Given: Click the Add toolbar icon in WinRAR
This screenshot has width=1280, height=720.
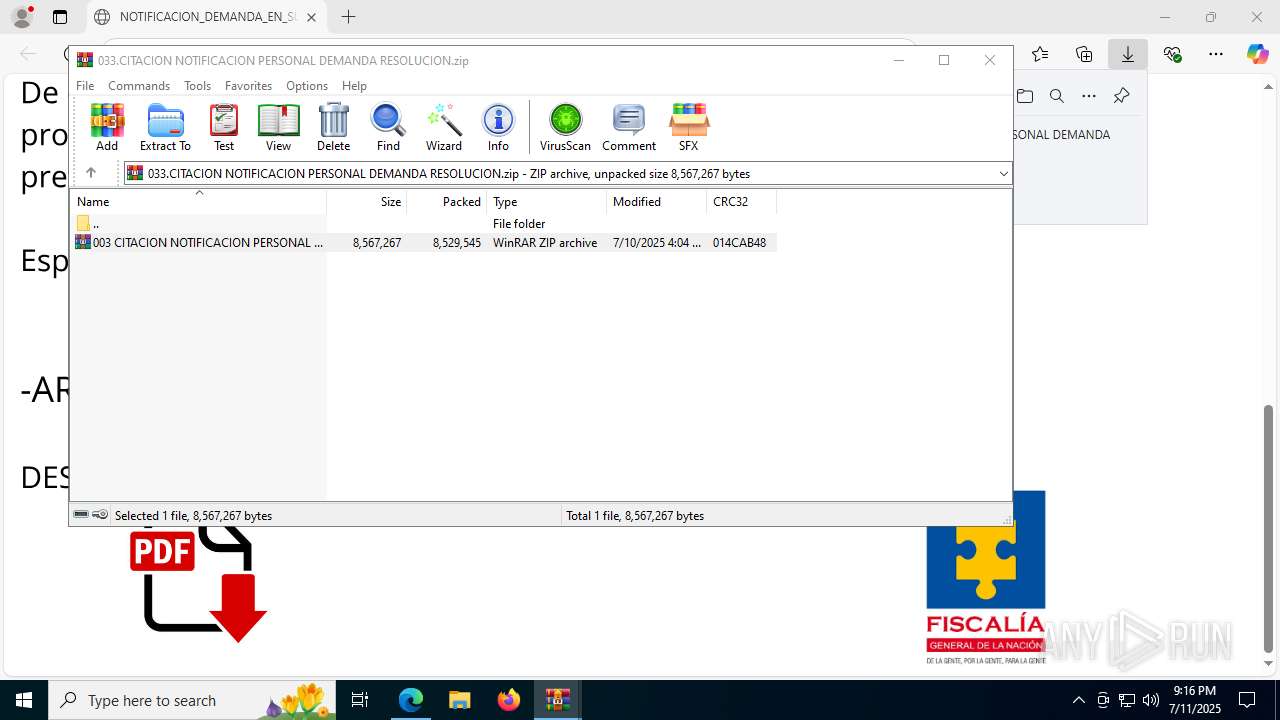Looking at the screenshot, I should click(107, 127).
